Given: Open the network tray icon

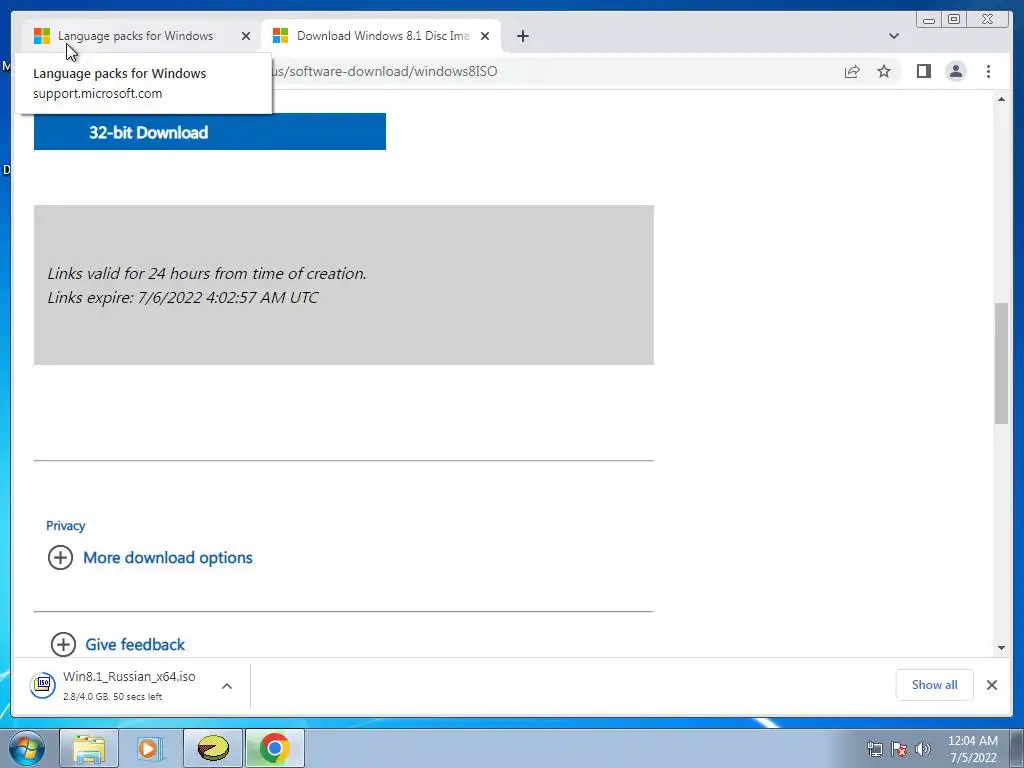Looking at the screenshot, I should coord(874,749).
